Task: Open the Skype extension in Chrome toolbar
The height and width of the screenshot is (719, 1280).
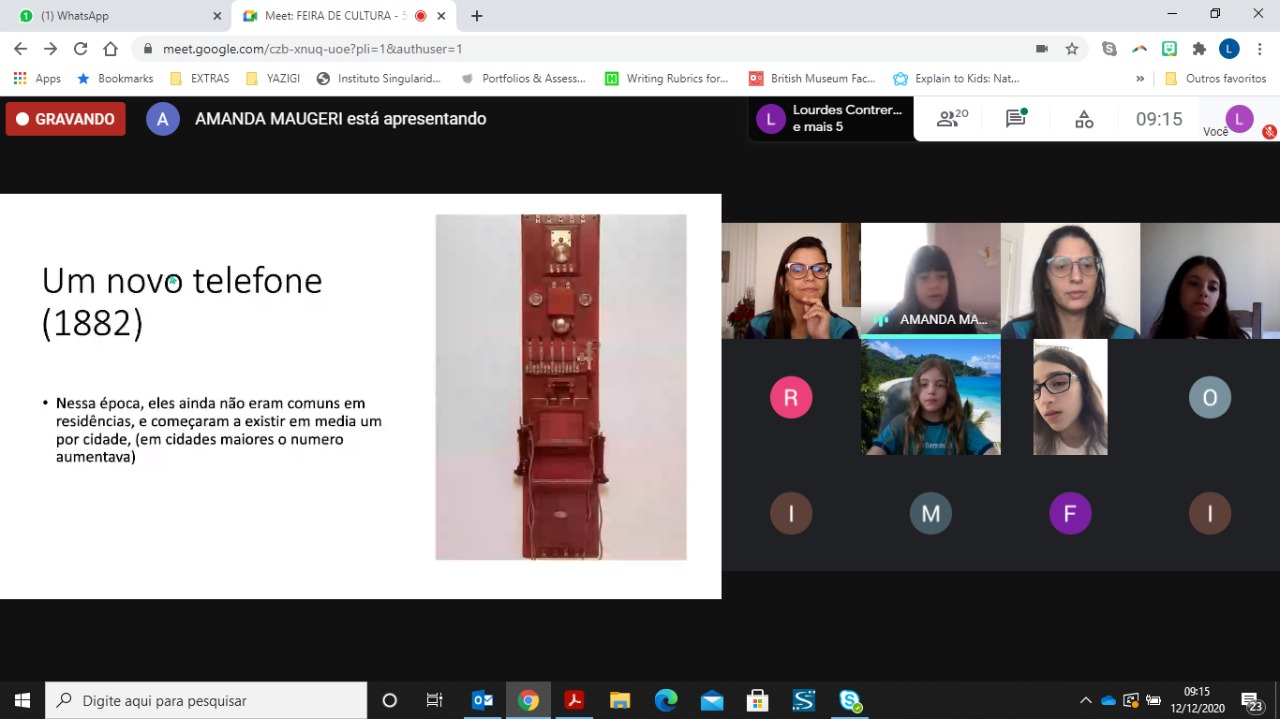Action: tap(1109, 49)
